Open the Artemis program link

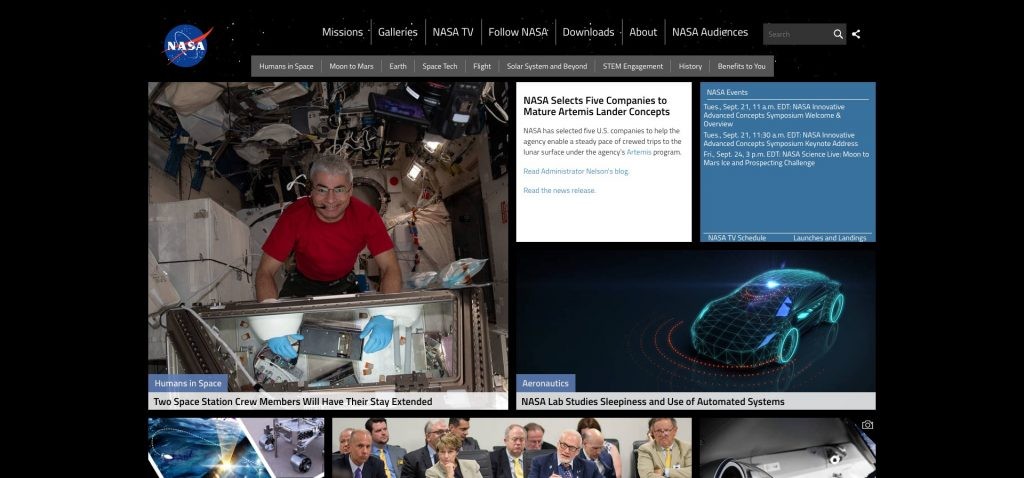click(x=639, y=152)
